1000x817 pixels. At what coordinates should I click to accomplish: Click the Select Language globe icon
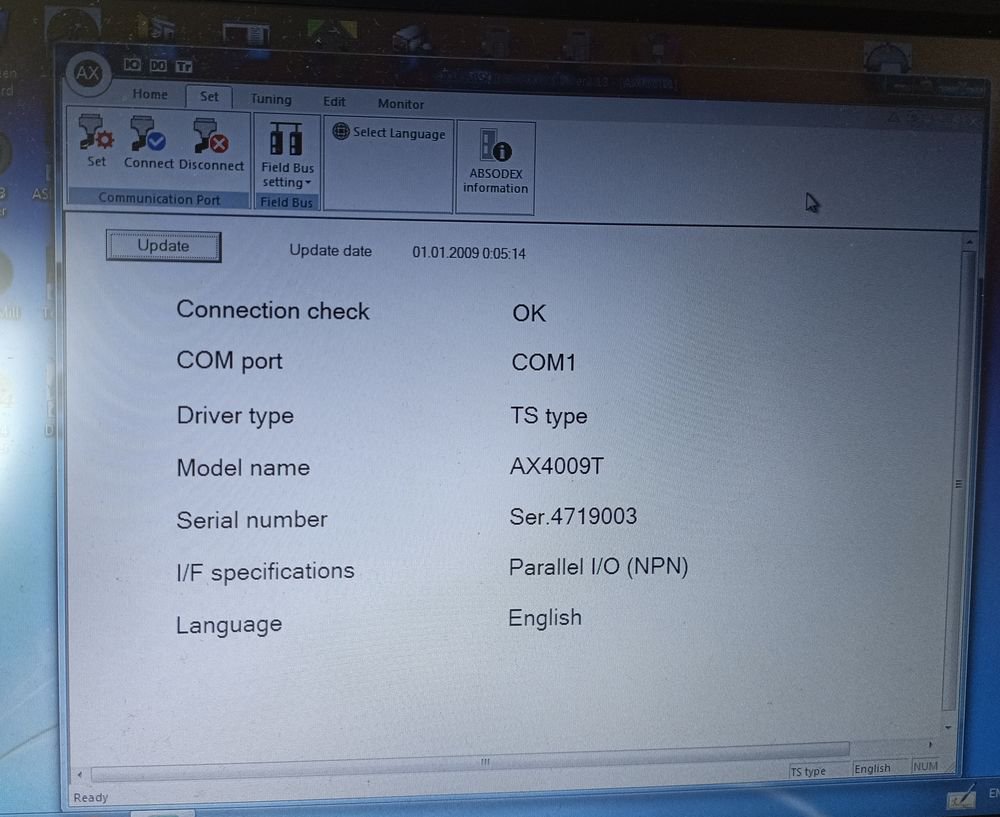point(341,132)
